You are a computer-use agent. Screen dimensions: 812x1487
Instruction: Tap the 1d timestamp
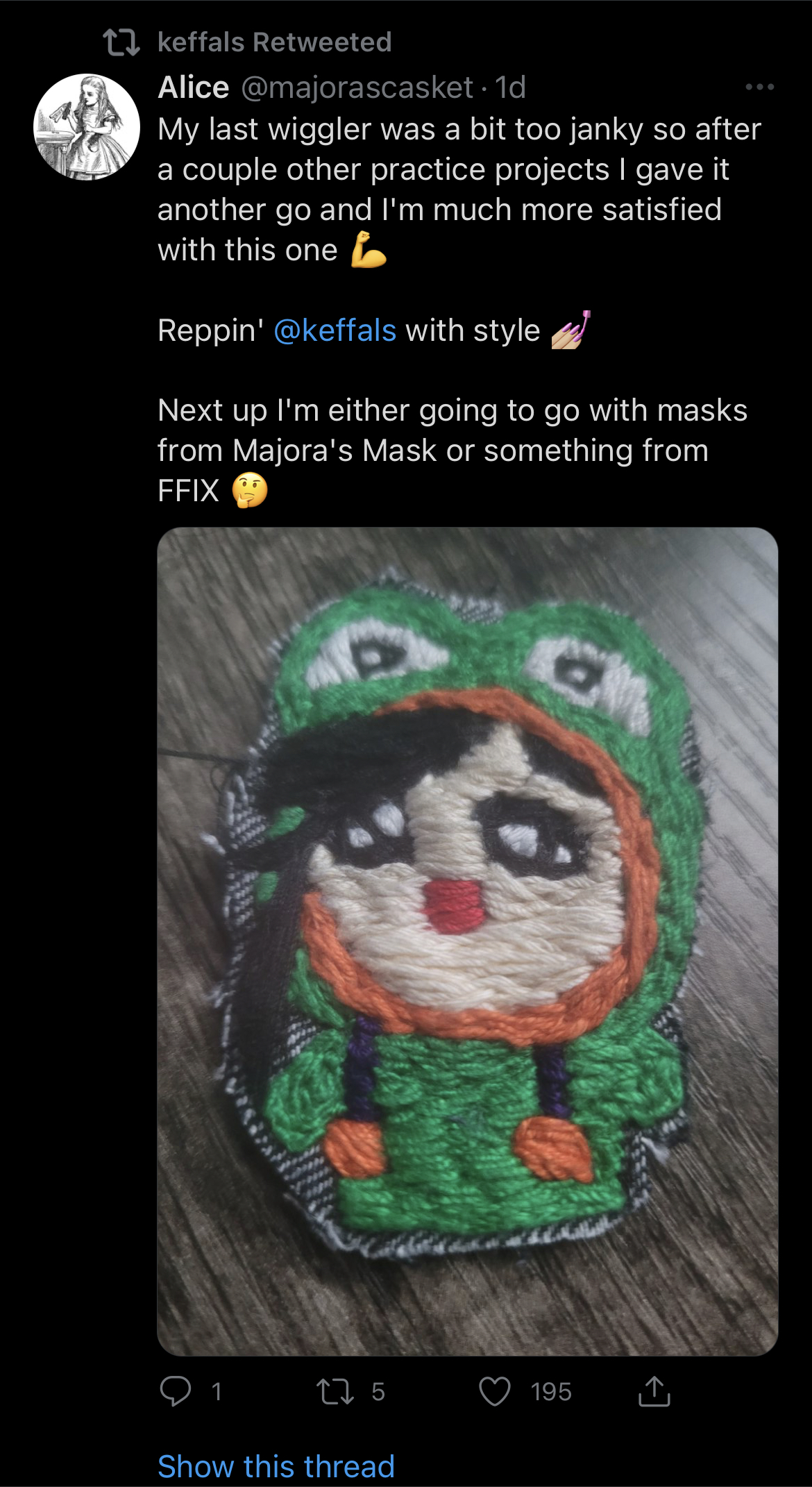(x=510, y=87)
